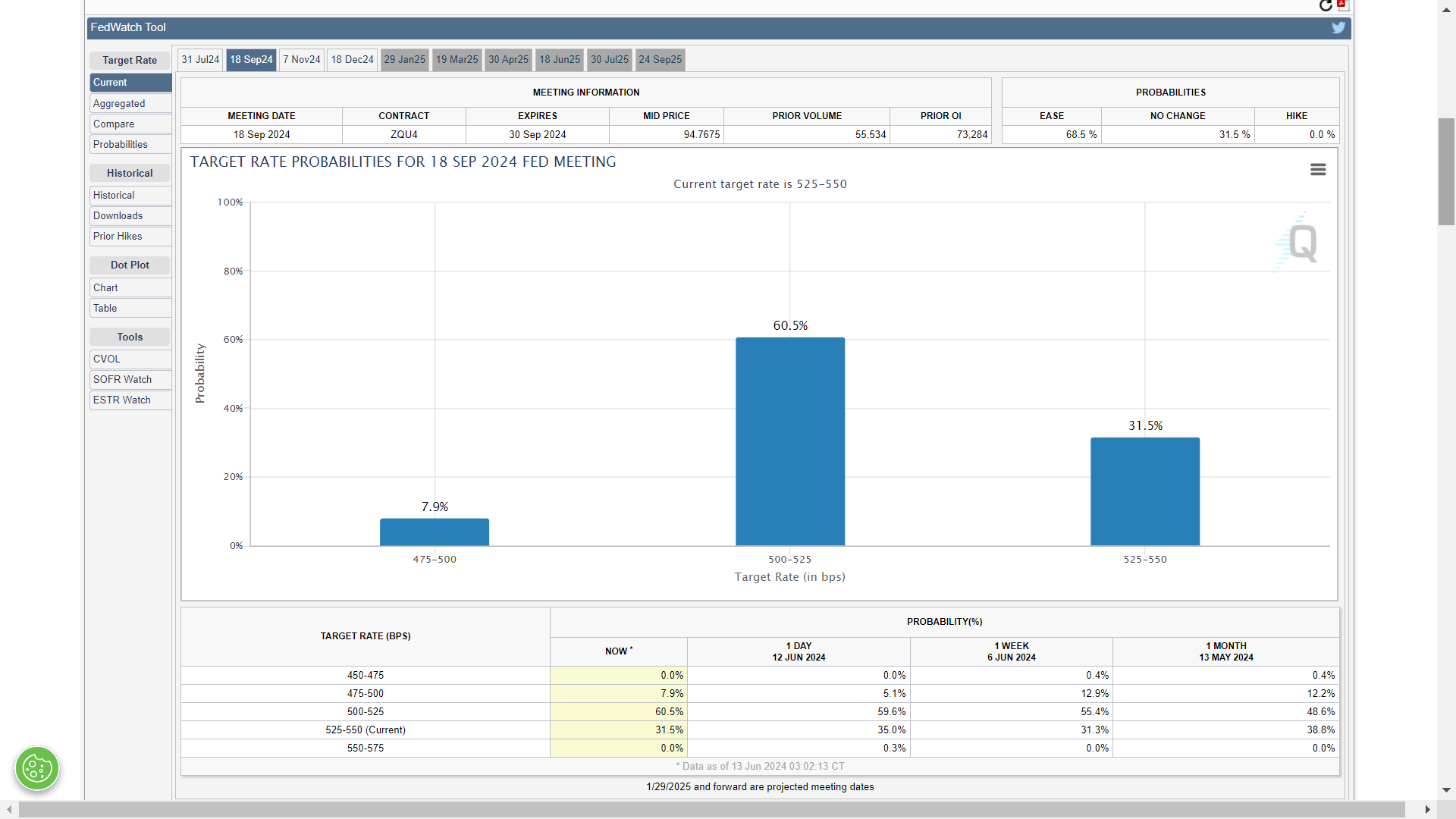Open the Downloads page
Image resolution: width=1456 pixels, height=819 pixels.
(130, 215)
